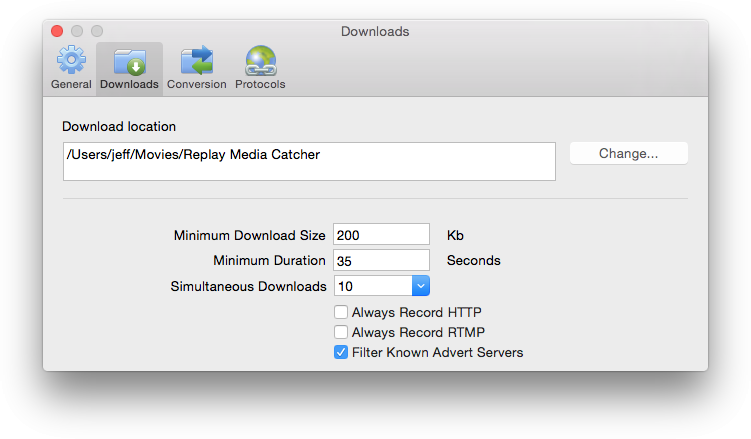Click the 'Minimum Duration' label

pos(269,260)
